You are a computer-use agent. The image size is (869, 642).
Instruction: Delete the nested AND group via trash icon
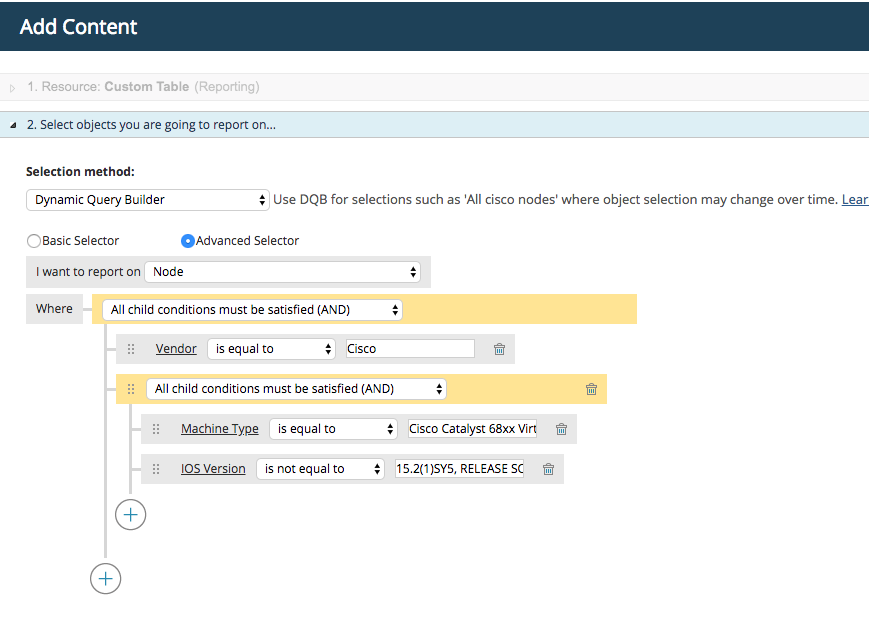[x=591, y=389]
